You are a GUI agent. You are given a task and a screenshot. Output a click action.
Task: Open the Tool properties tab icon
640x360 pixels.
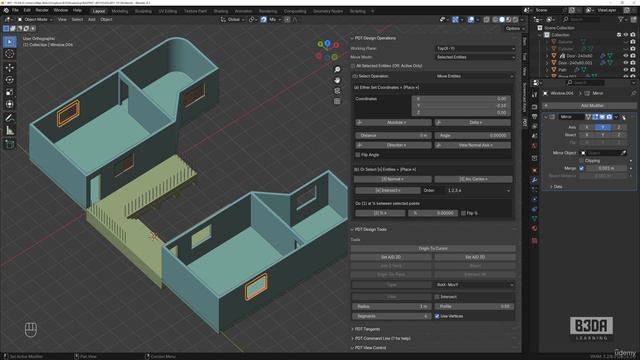click(x=535, y=95)
